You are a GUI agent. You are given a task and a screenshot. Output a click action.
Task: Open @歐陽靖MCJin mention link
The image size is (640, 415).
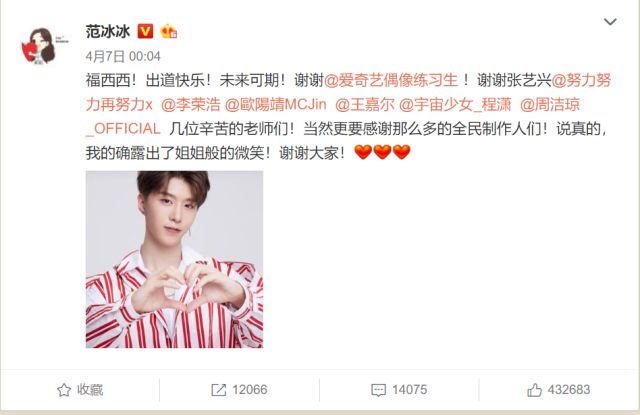tap(276, 105)
